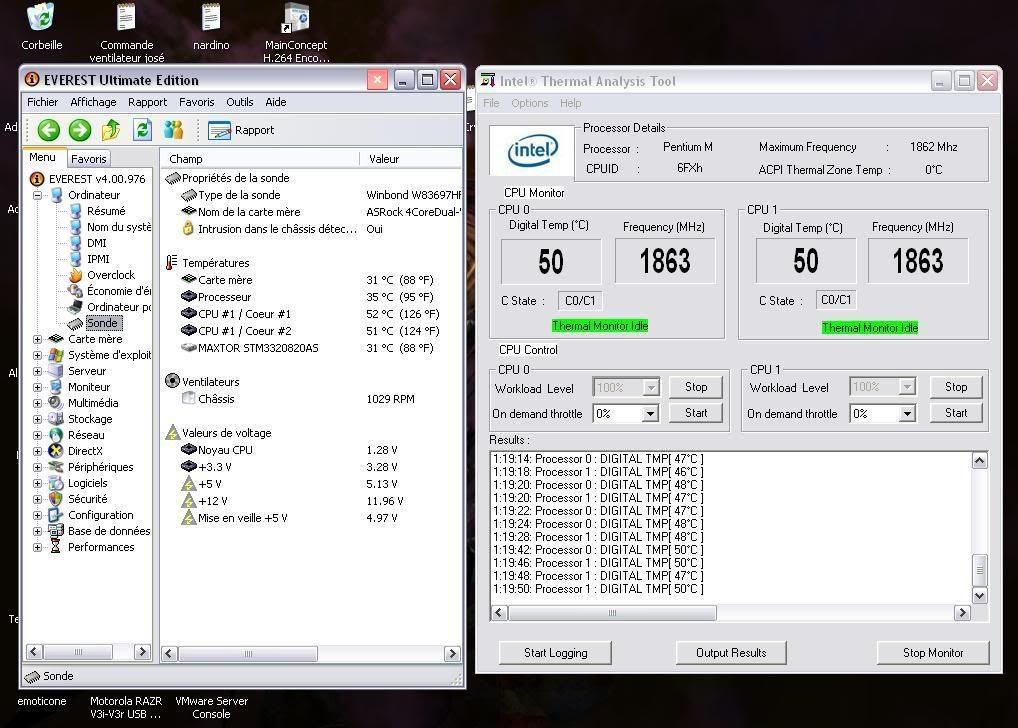
Task: Select the Sonde sensor tree item
Action: click(101, 323)
